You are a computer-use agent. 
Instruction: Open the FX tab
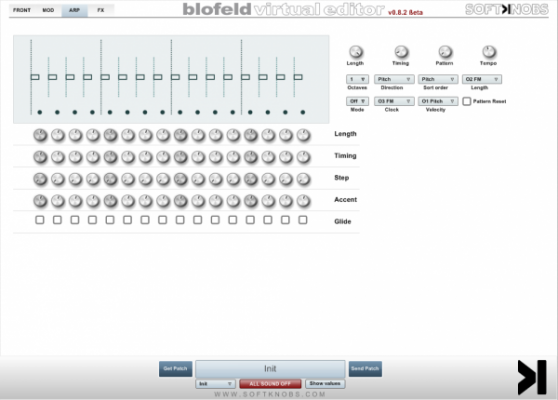click(101, 10)
